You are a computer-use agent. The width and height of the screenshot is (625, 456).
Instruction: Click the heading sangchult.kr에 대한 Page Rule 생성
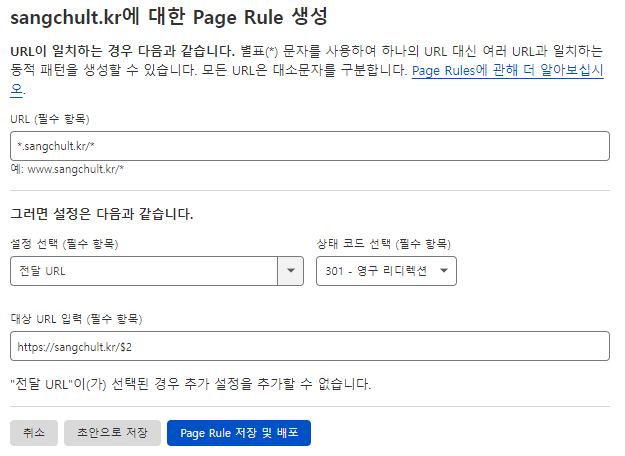click(x=169, y=18)
